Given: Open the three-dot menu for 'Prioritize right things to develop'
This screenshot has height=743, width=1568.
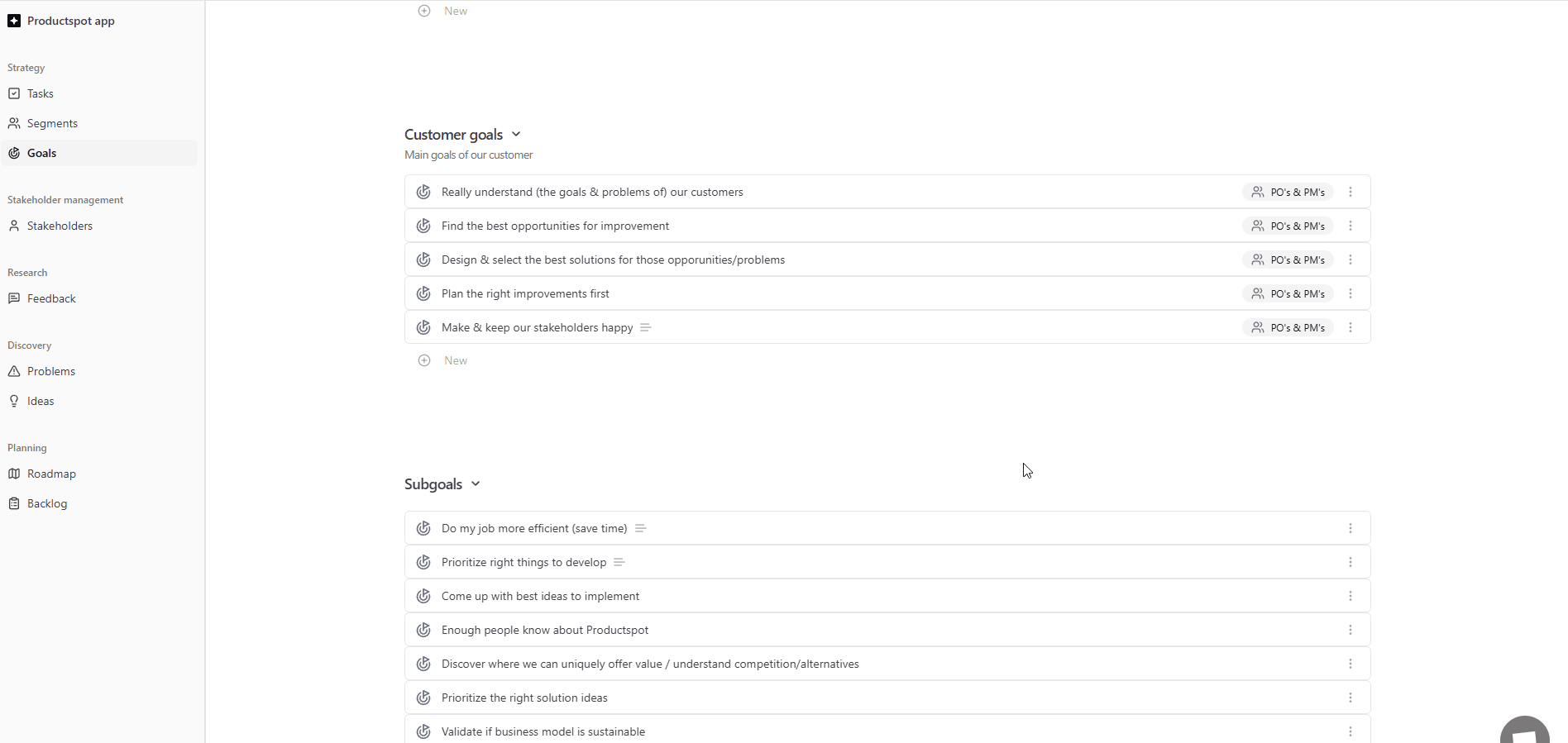Looking at the screenshot, I should (1350, 562).
